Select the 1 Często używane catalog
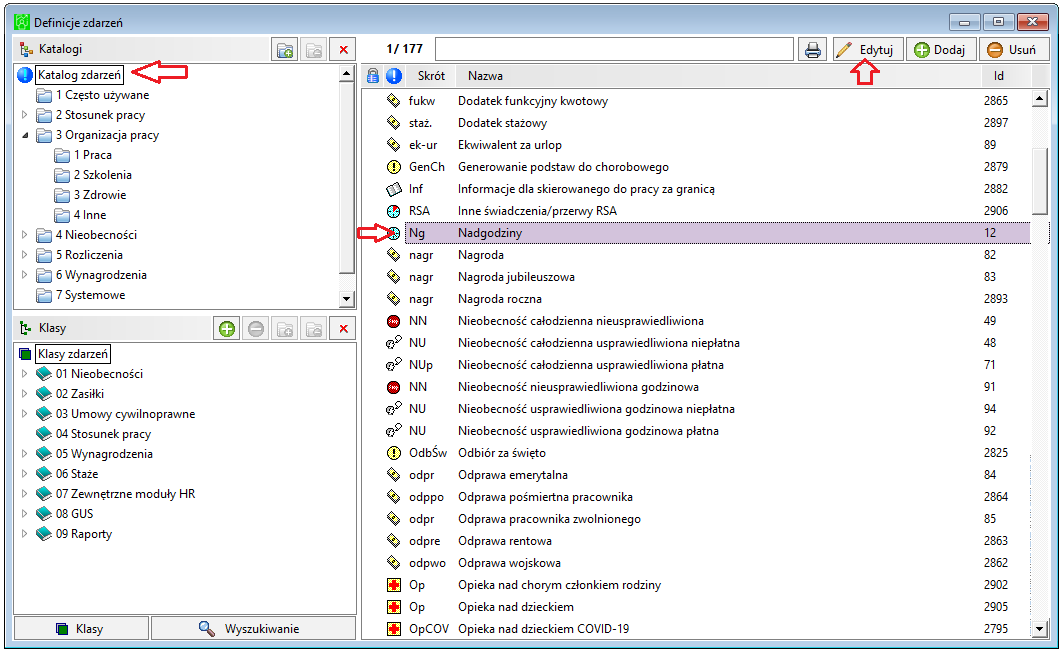This screenshot has width=1061, height=653. click(102, 95)
